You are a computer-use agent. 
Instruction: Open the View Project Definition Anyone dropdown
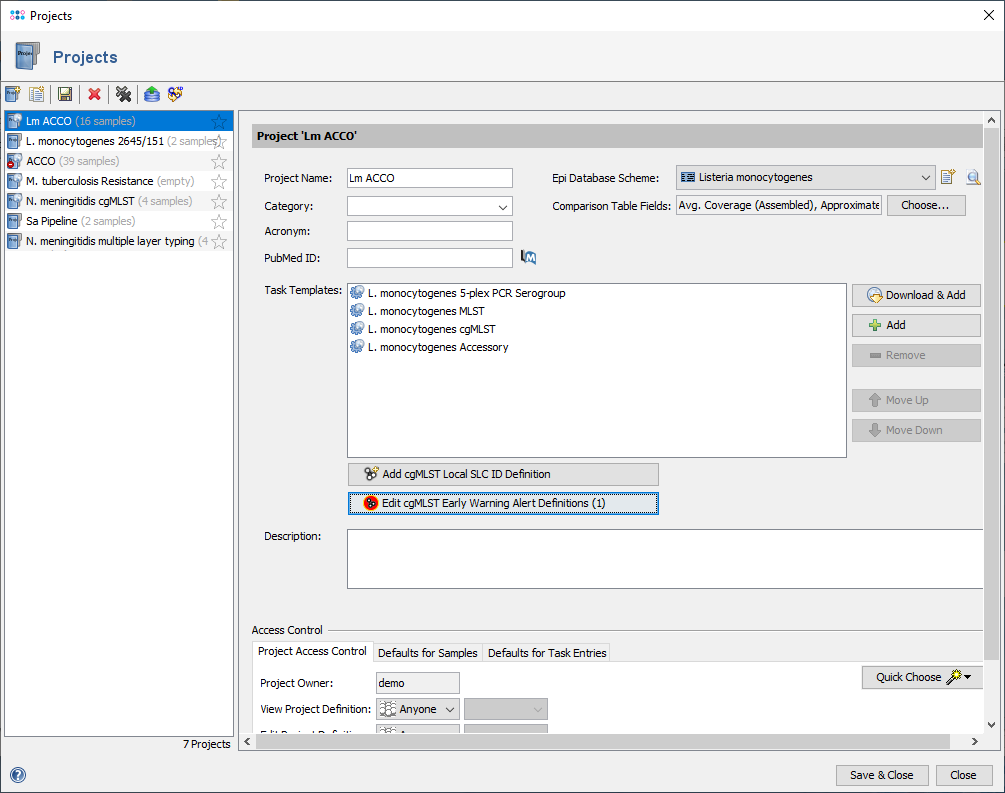click(x=418, y=709)
